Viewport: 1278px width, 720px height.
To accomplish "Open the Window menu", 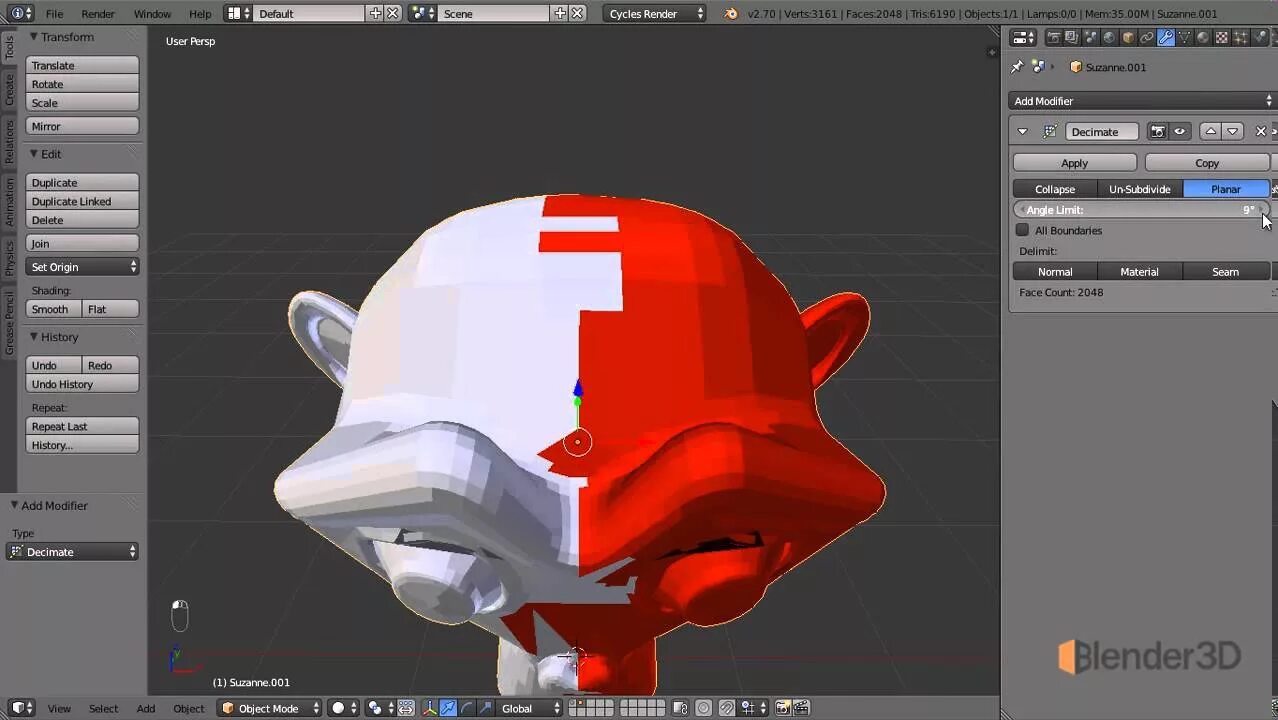I will coord(152,13).
